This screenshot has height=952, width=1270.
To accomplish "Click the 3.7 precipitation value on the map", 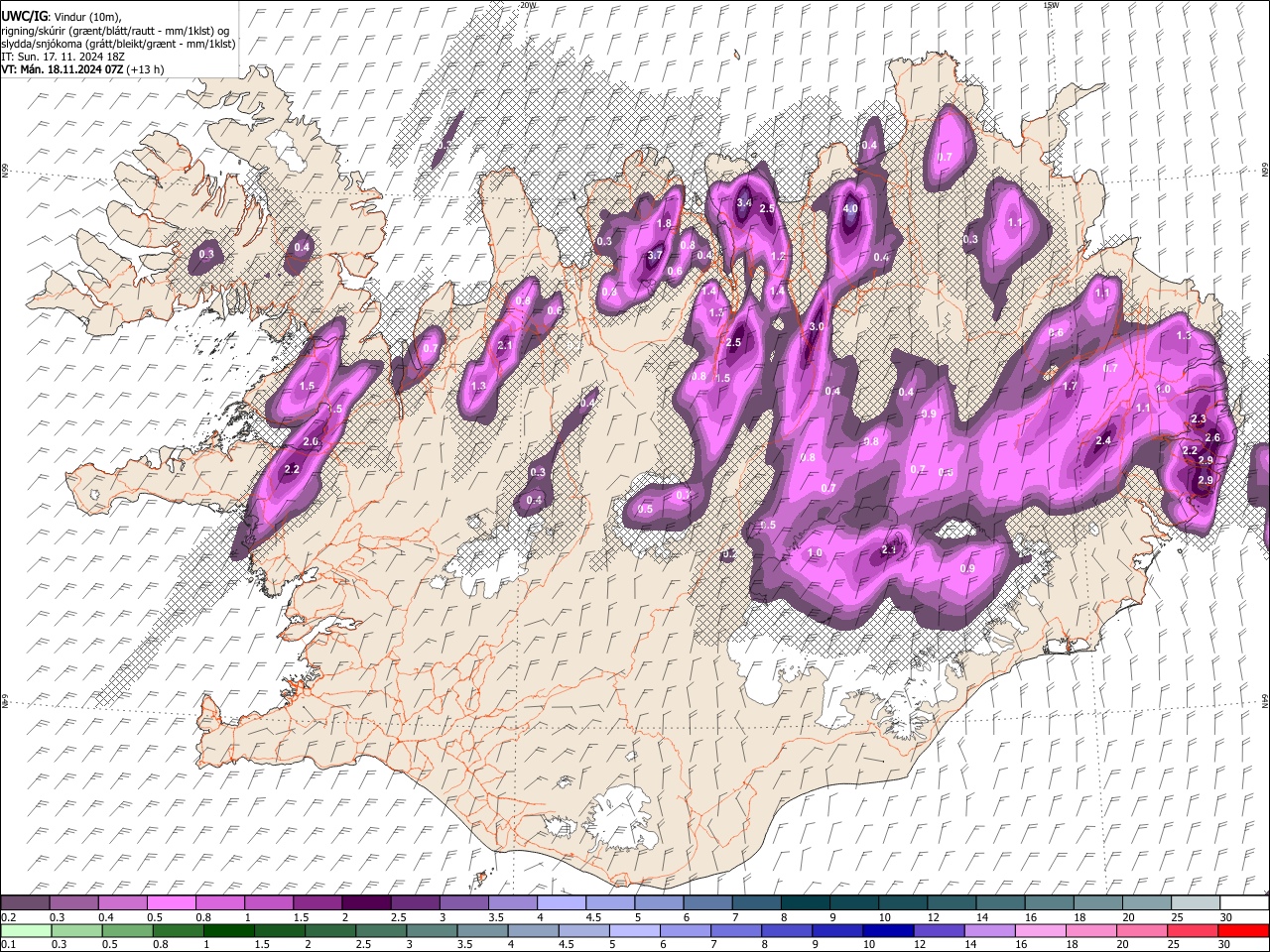I will point(655,255).
